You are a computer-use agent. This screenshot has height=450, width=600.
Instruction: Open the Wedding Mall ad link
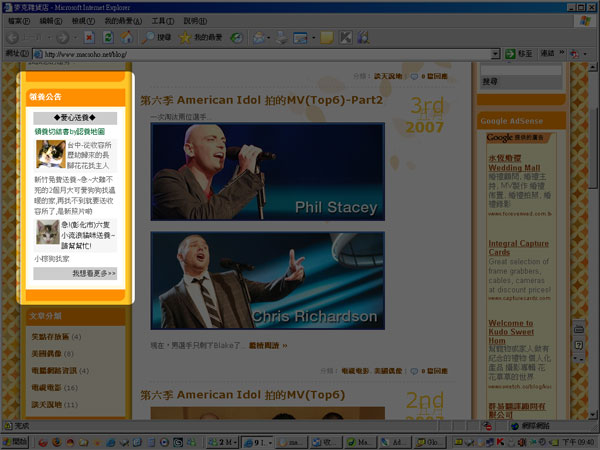click(x=514, y=163)
